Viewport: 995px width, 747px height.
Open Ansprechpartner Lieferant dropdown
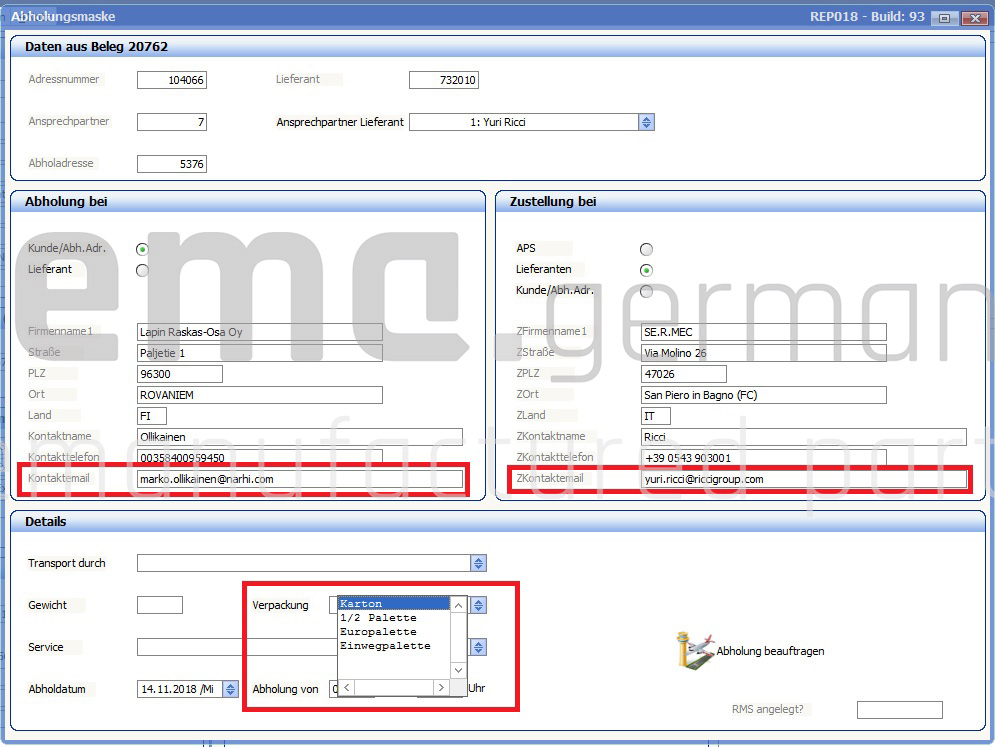tap(646, 122)
